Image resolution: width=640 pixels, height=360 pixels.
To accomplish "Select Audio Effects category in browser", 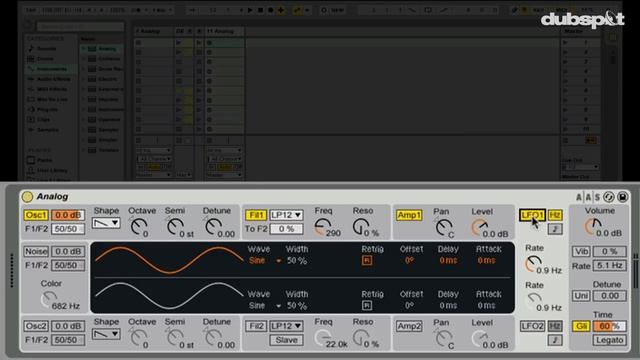I will 53,79.
